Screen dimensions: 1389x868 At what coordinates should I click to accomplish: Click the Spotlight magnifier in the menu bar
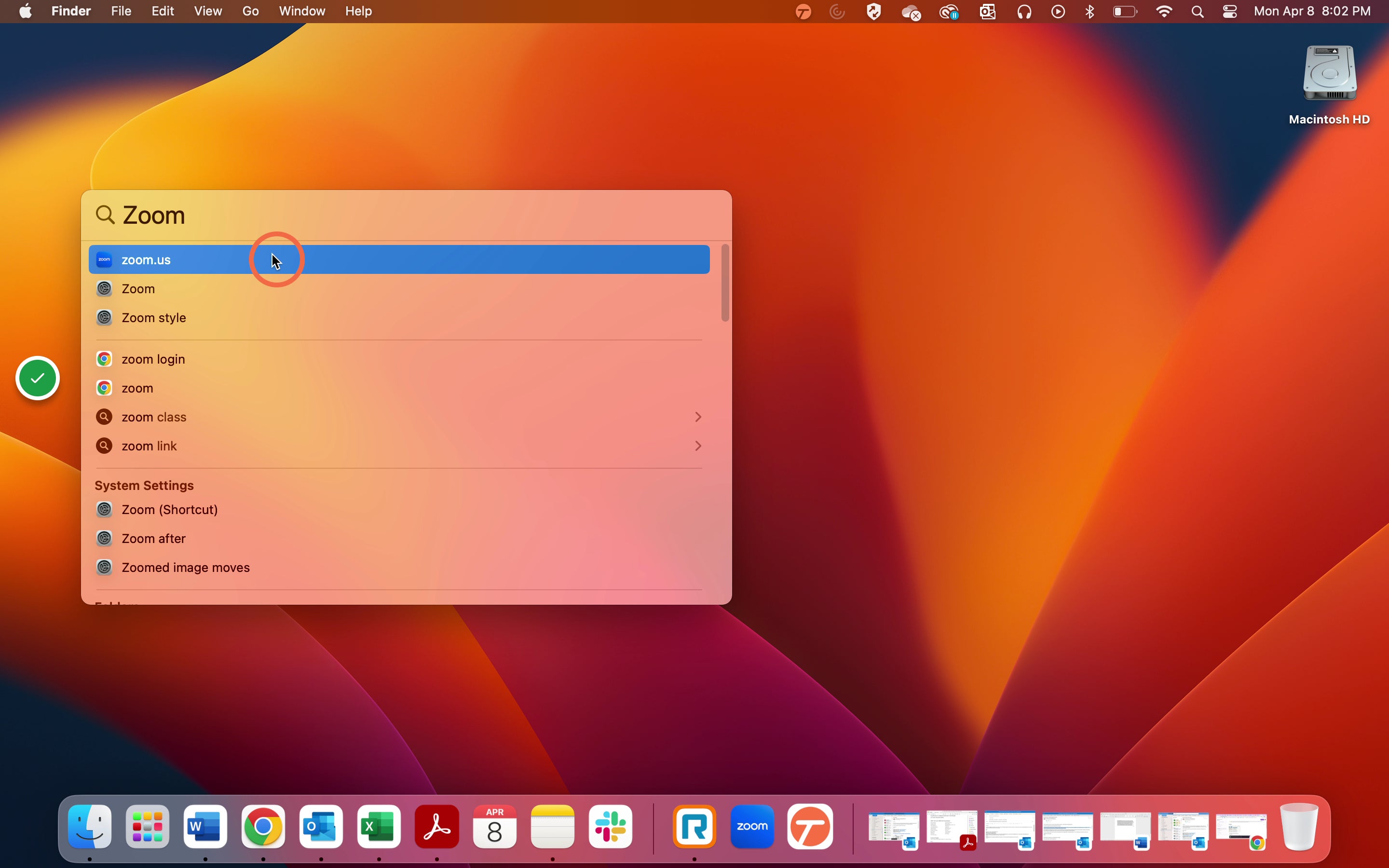coord(1198,12)
